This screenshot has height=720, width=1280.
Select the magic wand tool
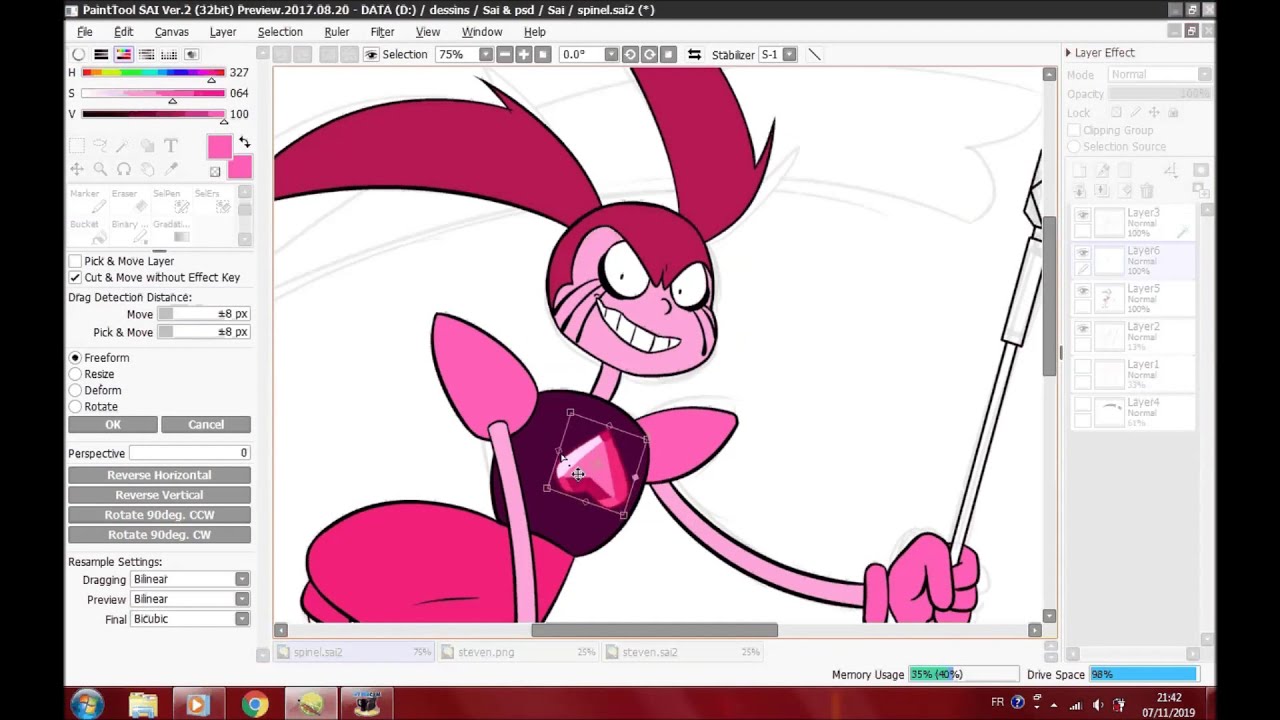point(123,146)
